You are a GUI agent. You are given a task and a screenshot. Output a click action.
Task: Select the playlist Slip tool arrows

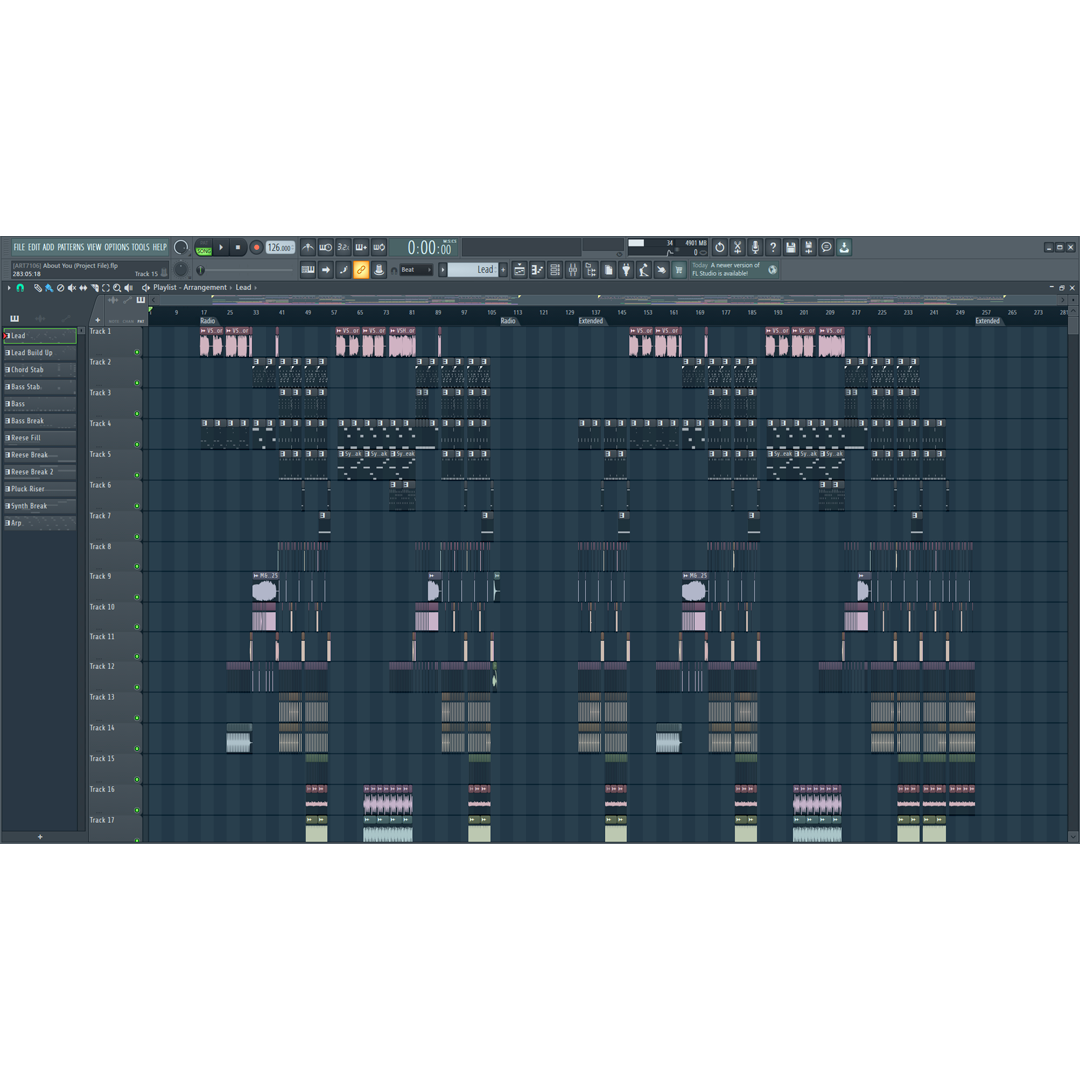click(x=83, y=288)
